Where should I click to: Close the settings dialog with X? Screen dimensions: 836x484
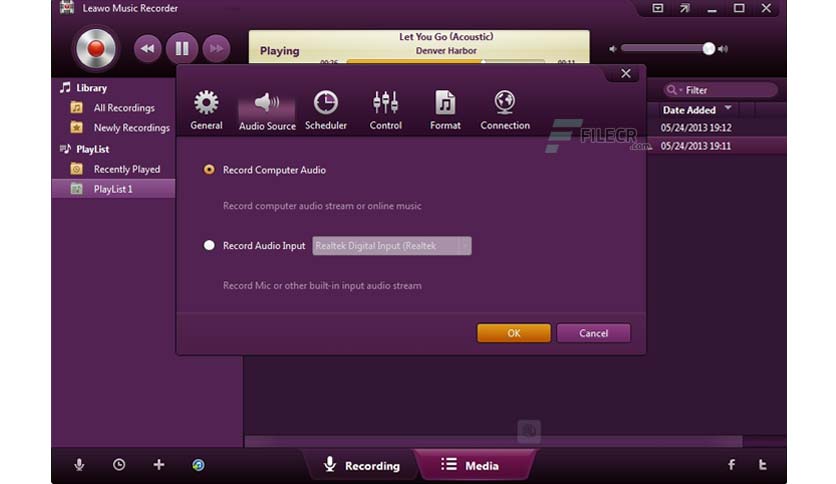pos(626,74)
